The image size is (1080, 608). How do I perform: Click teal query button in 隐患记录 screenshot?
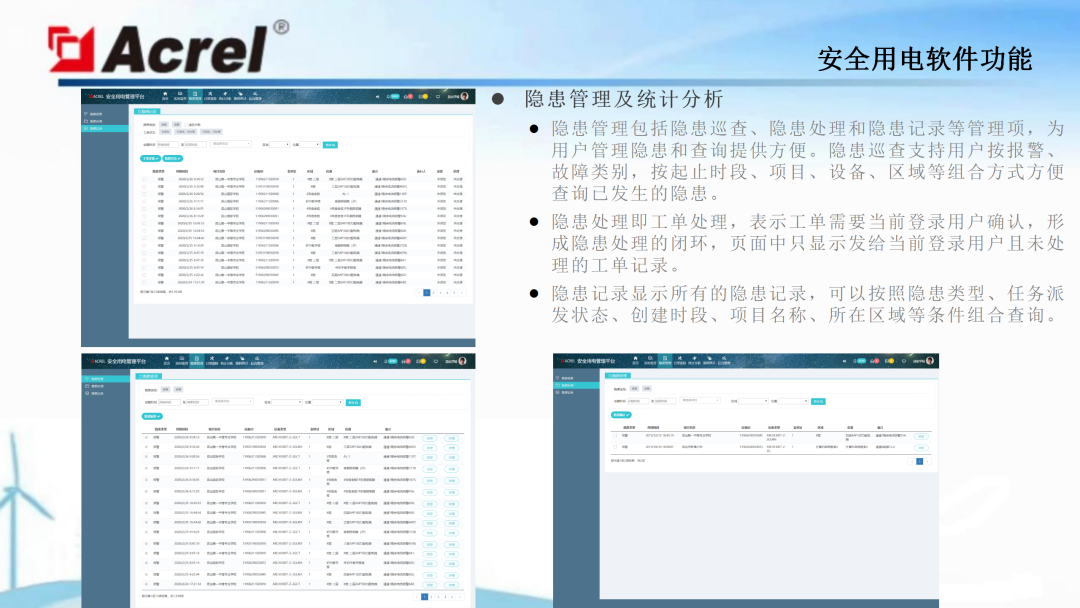(x=330, y=145)
